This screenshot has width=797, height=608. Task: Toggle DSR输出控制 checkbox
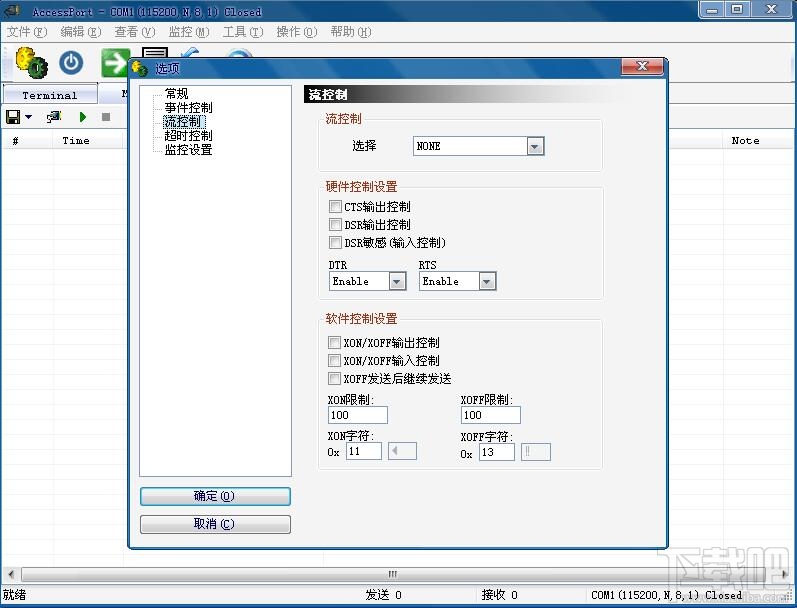(x=335, y=224)
